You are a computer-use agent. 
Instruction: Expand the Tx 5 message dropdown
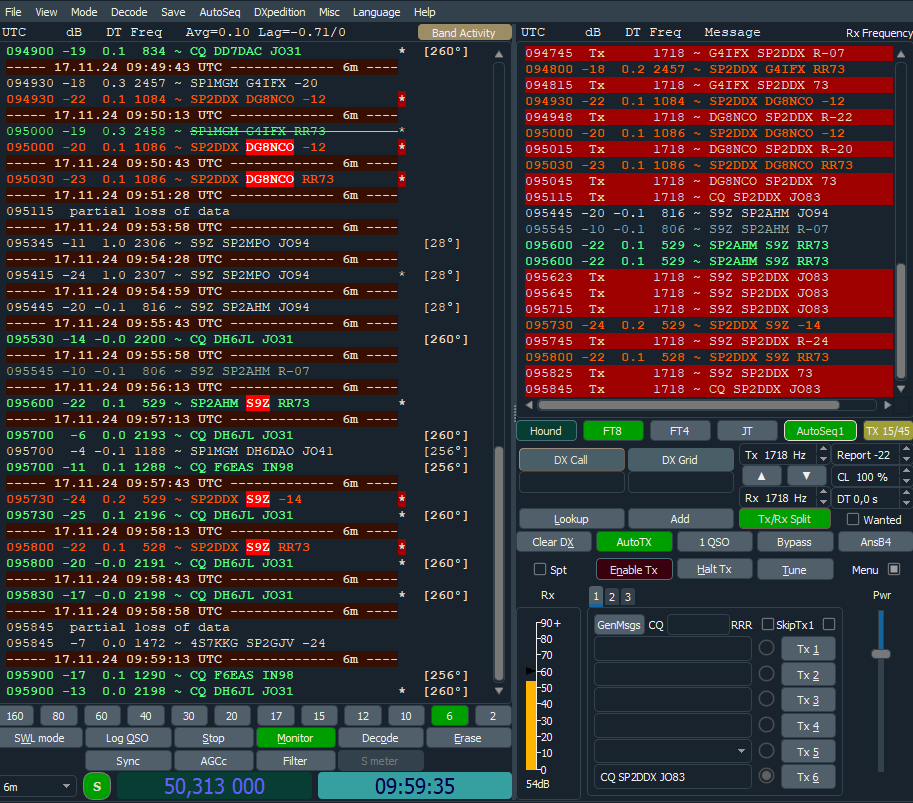pyautogui.click(x=741, y=751)
